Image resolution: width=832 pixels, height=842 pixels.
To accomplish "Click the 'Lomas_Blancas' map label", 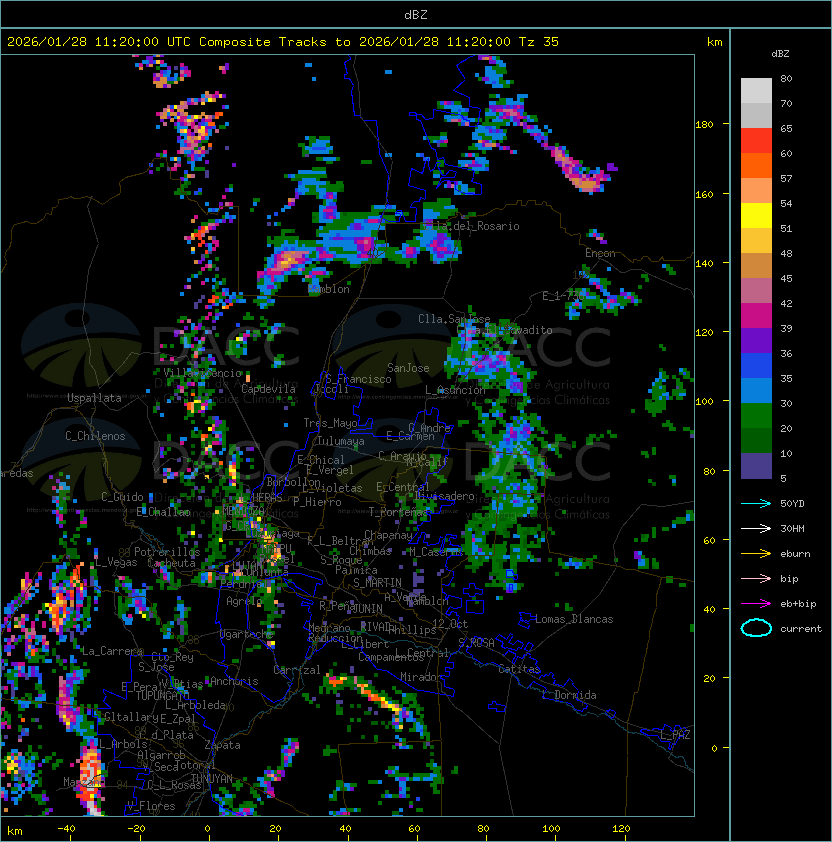I will (x=574, y=619).
